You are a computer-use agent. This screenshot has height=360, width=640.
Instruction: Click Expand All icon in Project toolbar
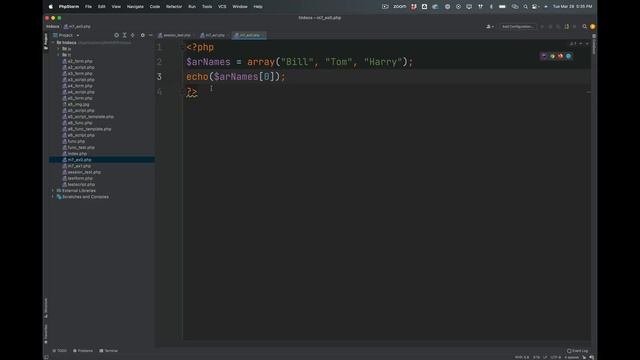[x=124, y=36]
